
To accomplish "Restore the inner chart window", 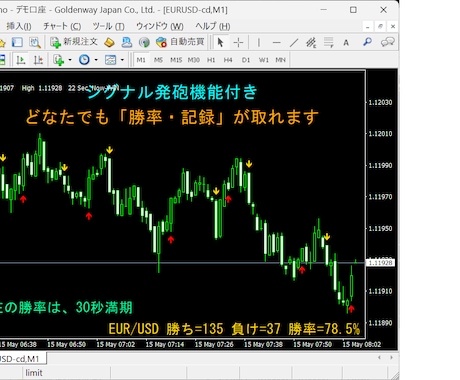I will tap(380, 26).
